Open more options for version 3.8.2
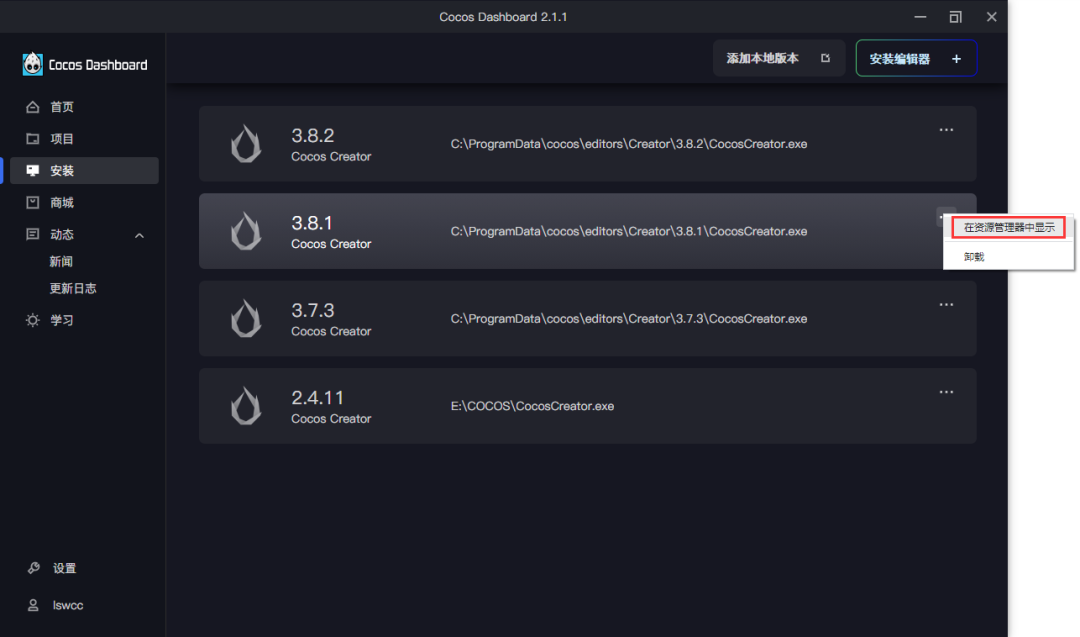 tap(946, 129)
